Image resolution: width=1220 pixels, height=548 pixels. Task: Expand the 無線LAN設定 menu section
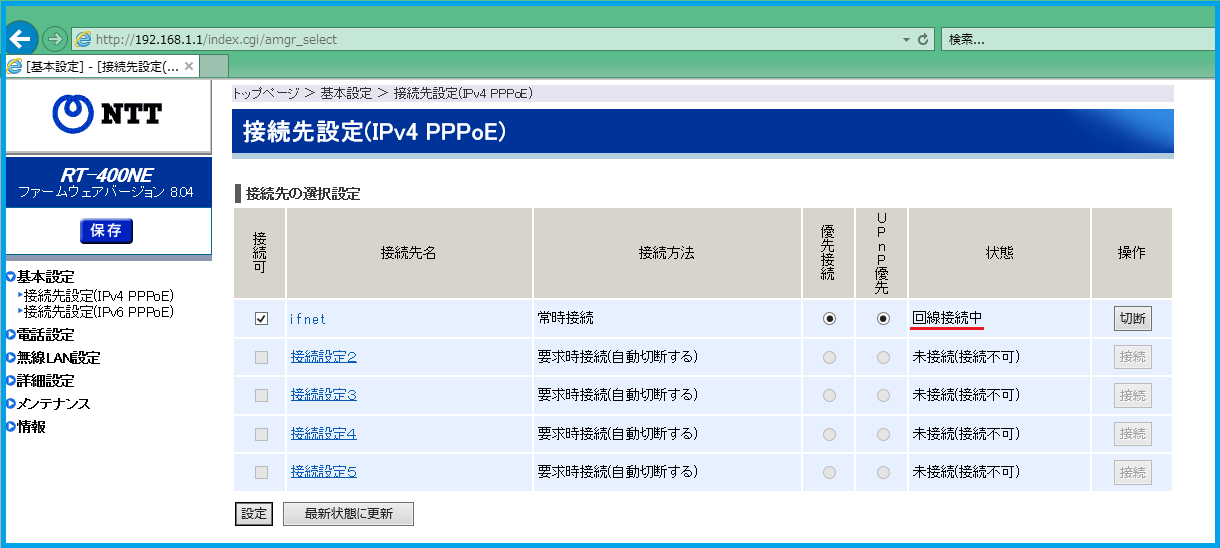[x=58, y=358]
